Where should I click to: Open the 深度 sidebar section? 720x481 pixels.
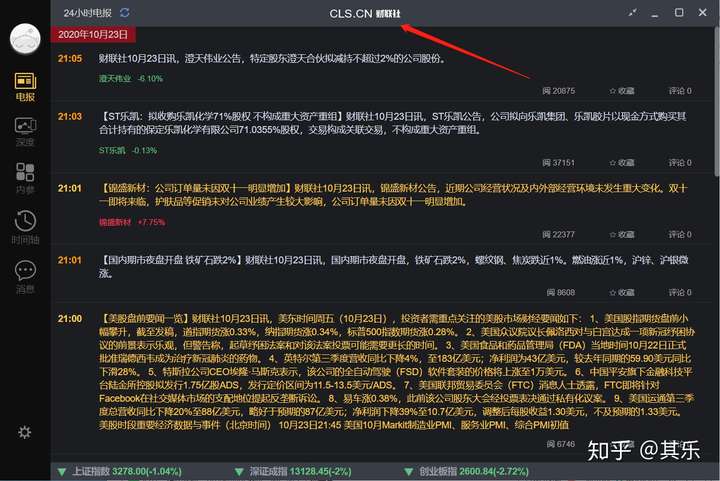tap(25, 132)
